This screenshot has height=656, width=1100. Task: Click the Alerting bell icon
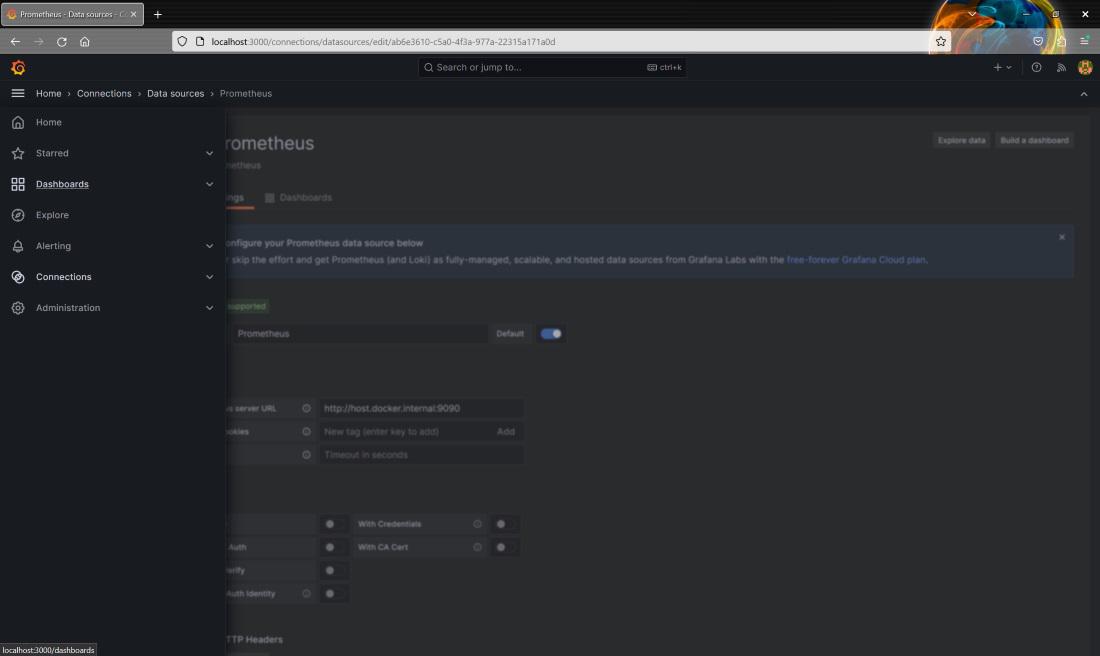(x=18, y=246)
